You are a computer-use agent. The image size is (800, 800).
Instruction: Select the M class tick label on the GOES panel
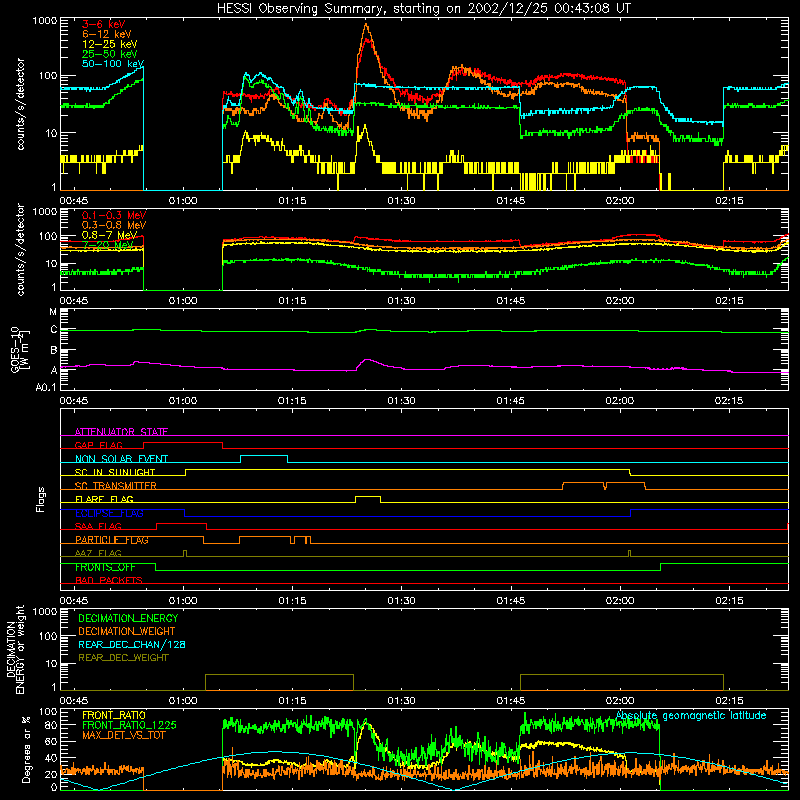53,312
